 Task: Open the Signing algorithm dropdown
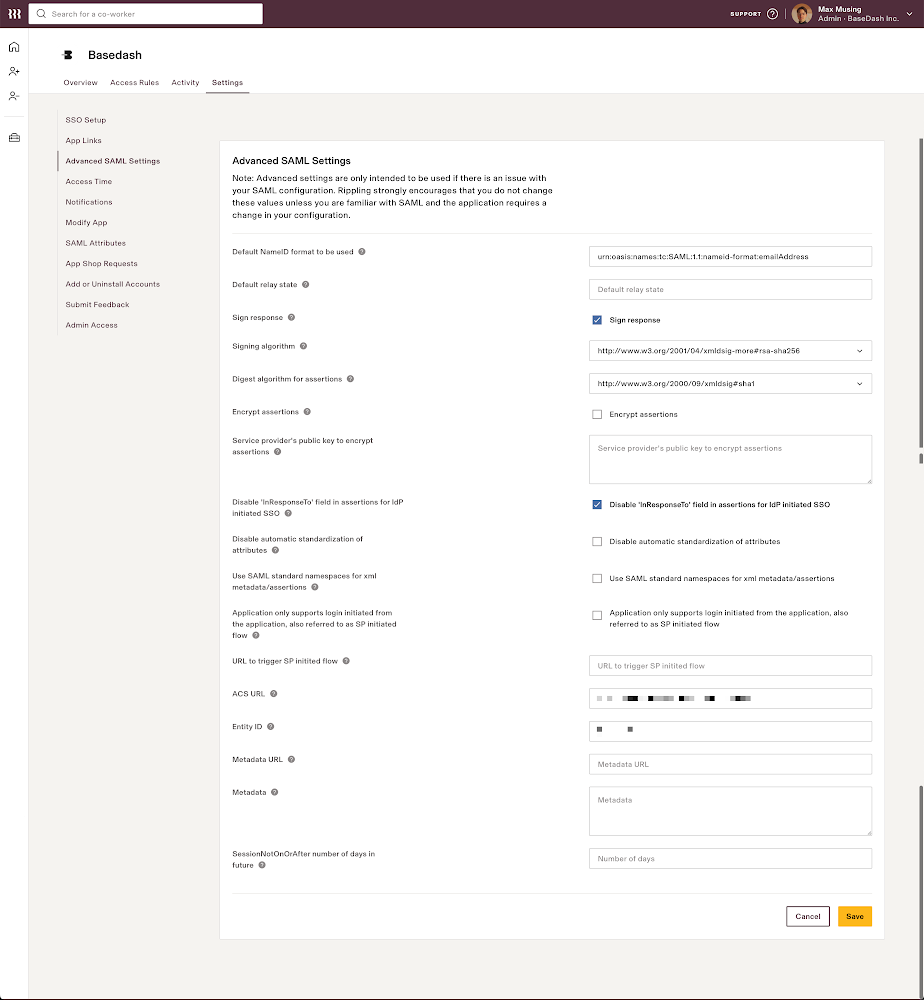tap(730, 350)
